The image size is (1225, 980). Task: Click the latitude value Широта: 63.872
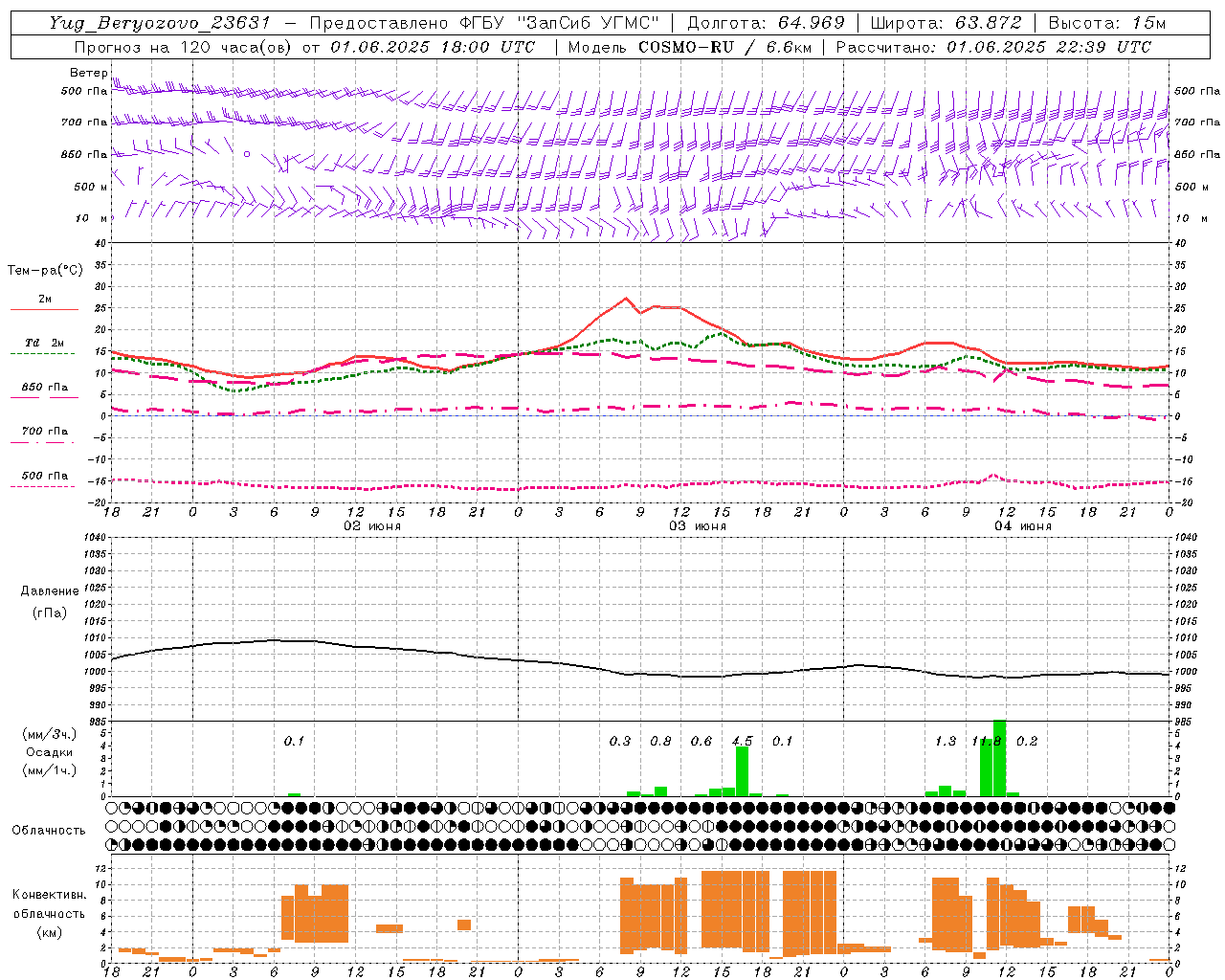coord(946,23)
